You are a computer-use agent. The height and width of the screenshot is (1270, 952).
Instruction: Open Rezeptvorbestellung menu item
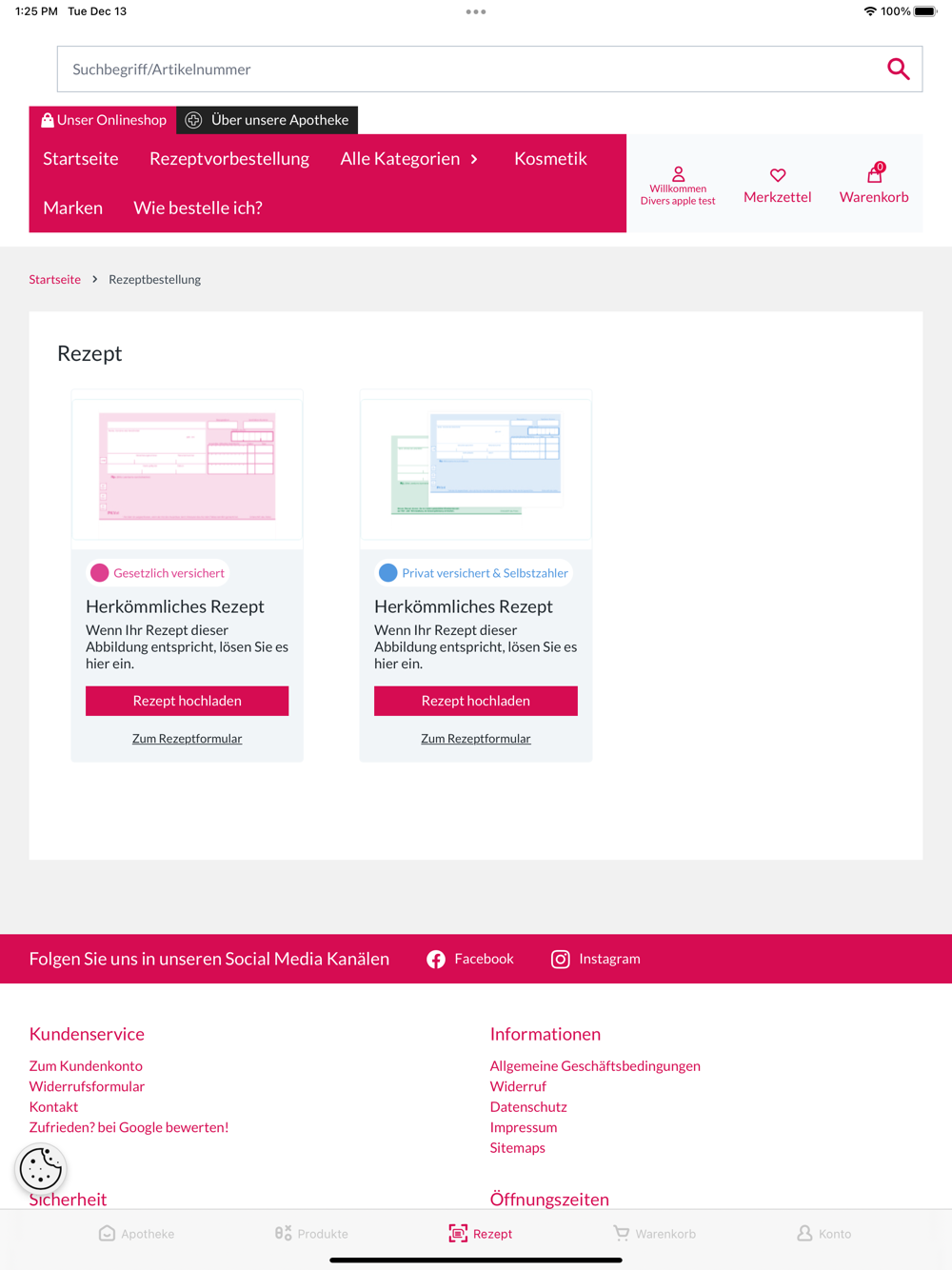click(x=229, y=158)
